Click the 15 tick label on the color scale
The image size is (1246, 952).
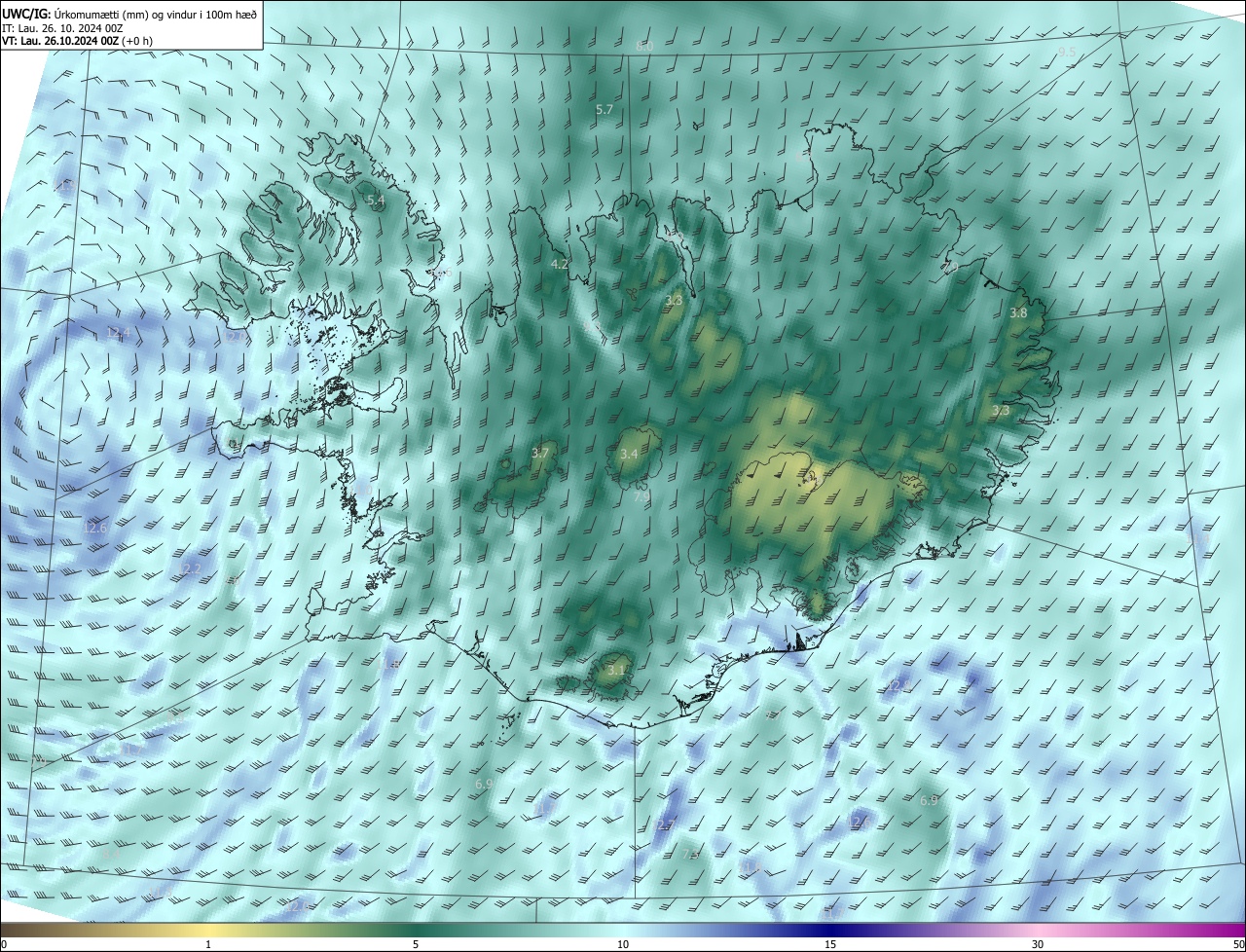(x=830, y=944)
